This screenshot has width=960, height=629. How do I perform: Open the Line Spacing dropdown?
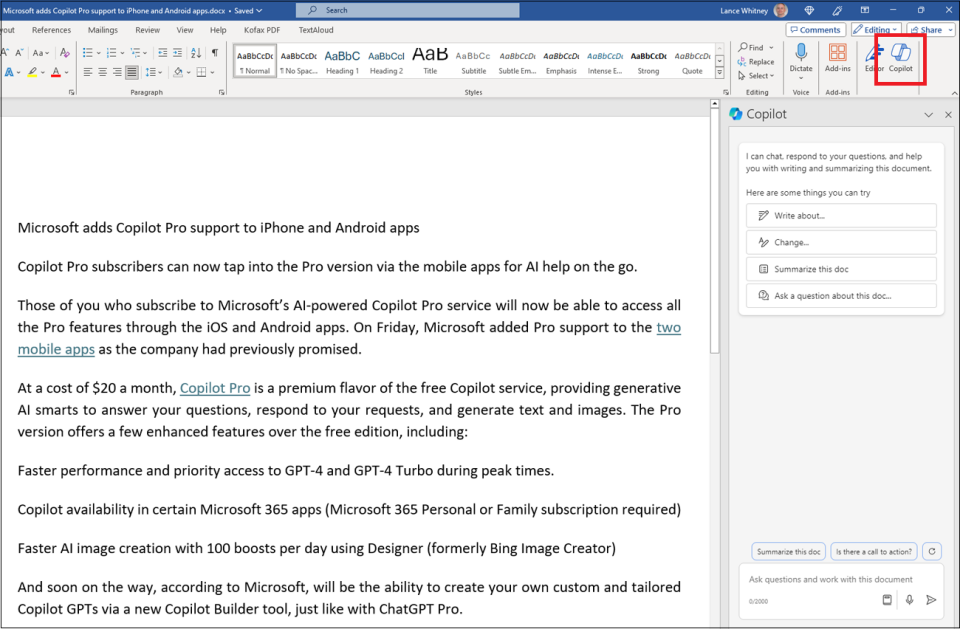(160, 72)
